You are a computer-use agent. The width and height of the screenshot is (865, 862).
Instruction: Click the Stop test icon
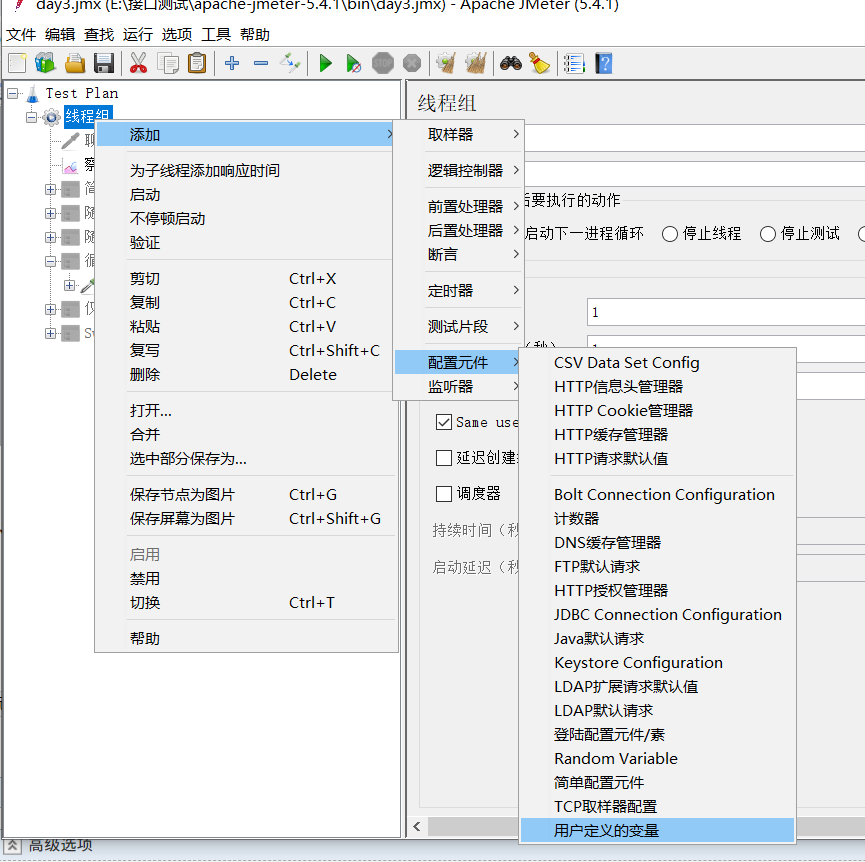pyautogui.click(x=383, y=63)
